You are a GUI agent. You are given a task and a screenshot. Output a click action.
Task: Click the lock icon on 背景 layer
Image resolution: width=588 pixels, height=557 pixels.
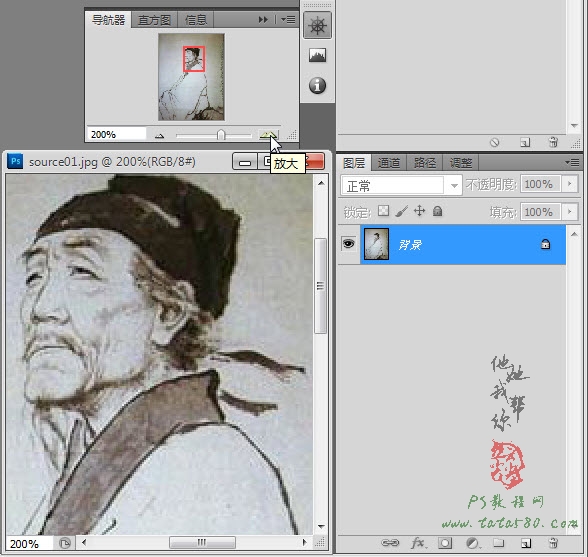pos(545,244)
